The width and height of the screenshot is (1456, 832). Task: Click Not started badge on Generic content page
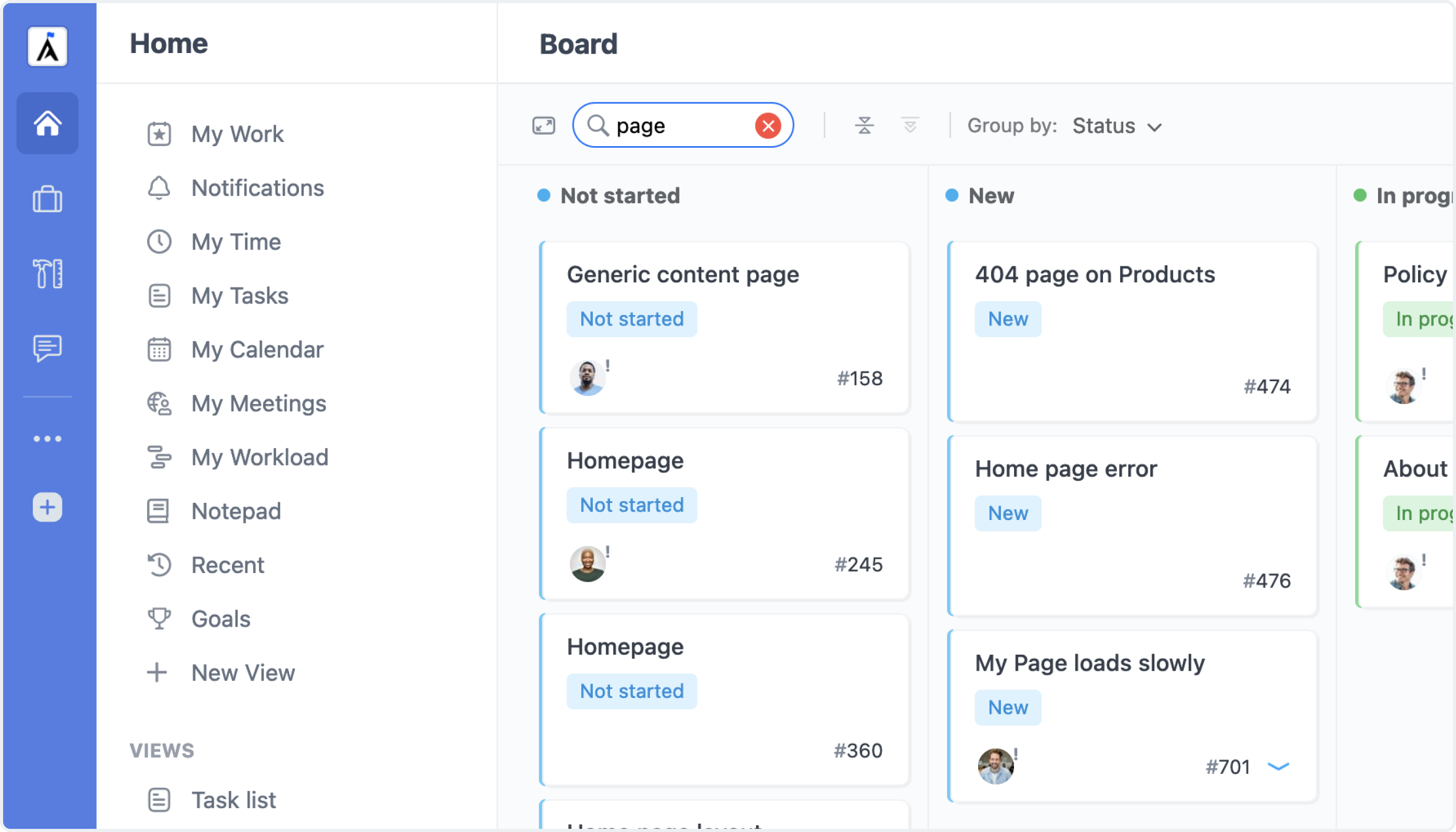click(x=631, y=319)
